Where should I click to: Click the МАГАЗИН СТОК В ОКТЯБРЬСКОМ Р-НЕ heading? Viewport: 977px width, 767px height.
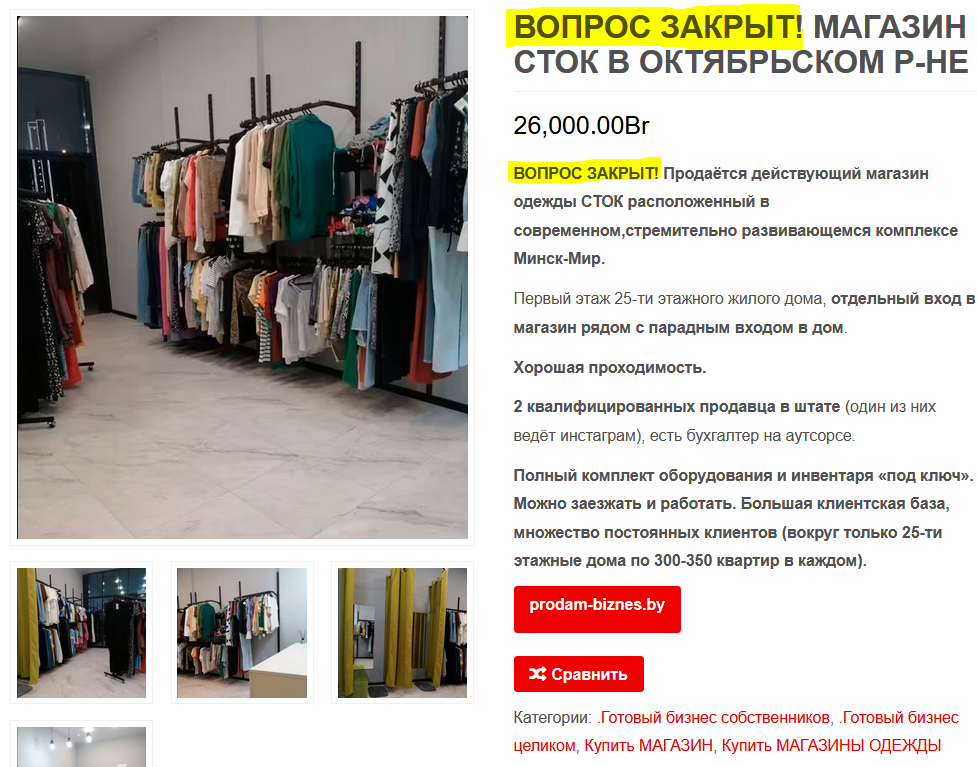741,44
